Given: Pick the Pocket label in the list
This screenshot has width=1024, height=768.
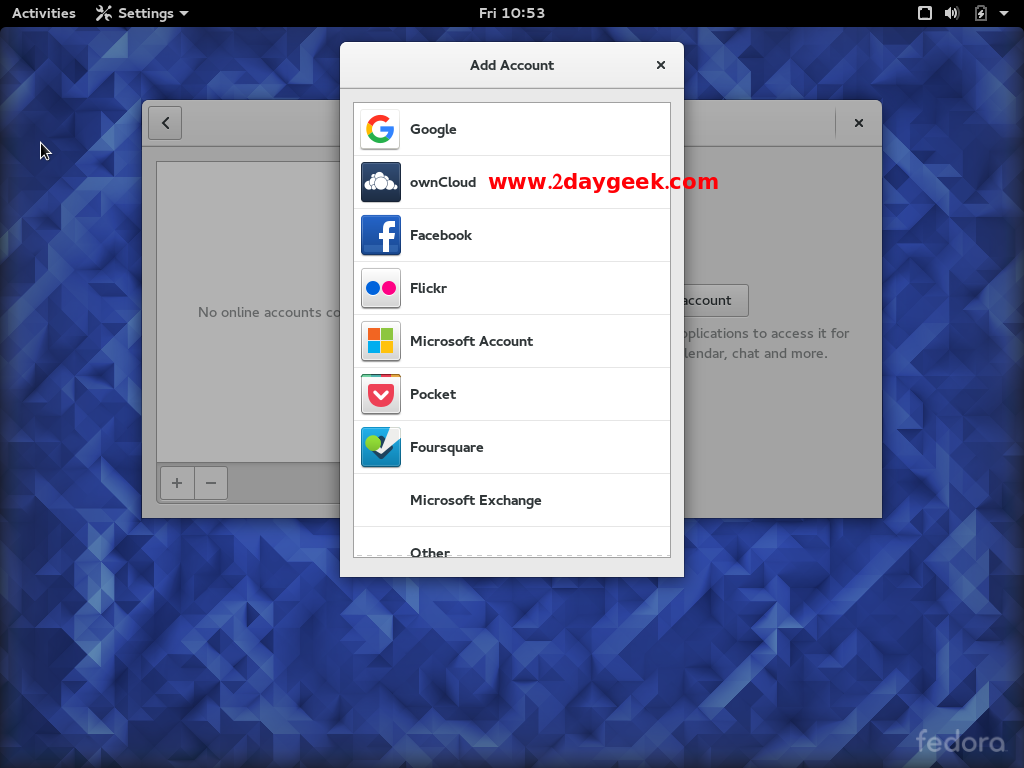Looking at the screenshot, I should pyautogui.click(x=433, y=394).
